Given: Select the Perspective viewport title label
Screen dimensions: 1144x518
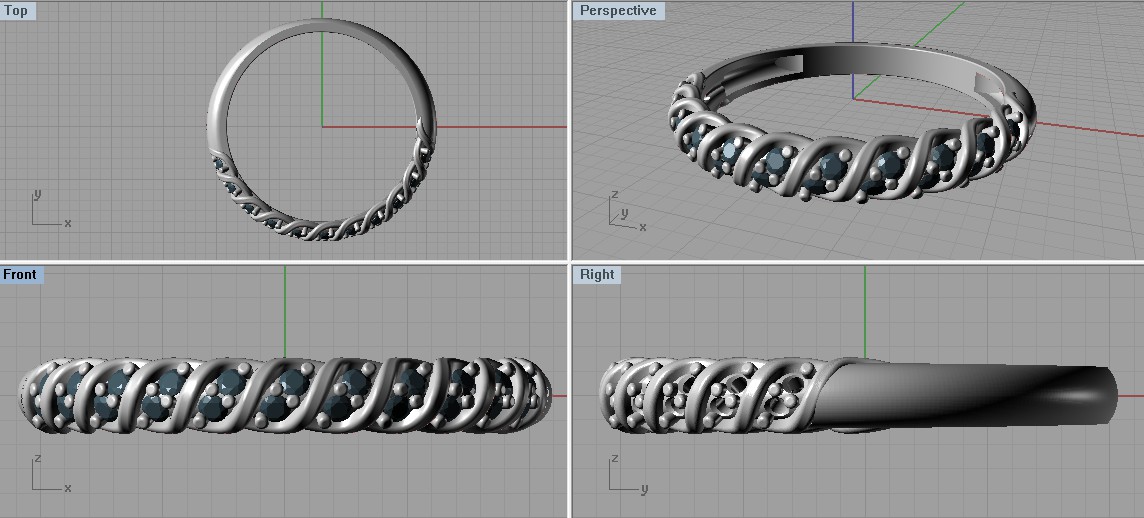Looking at the screenshot, I should pyautogui.click(x=619, y=10).
